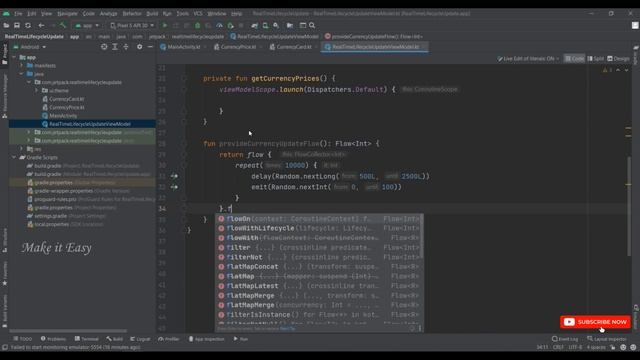Open the VCS menu
This screenshot has width=640, height=360.
pyautogui.click(x=198, y=13)
